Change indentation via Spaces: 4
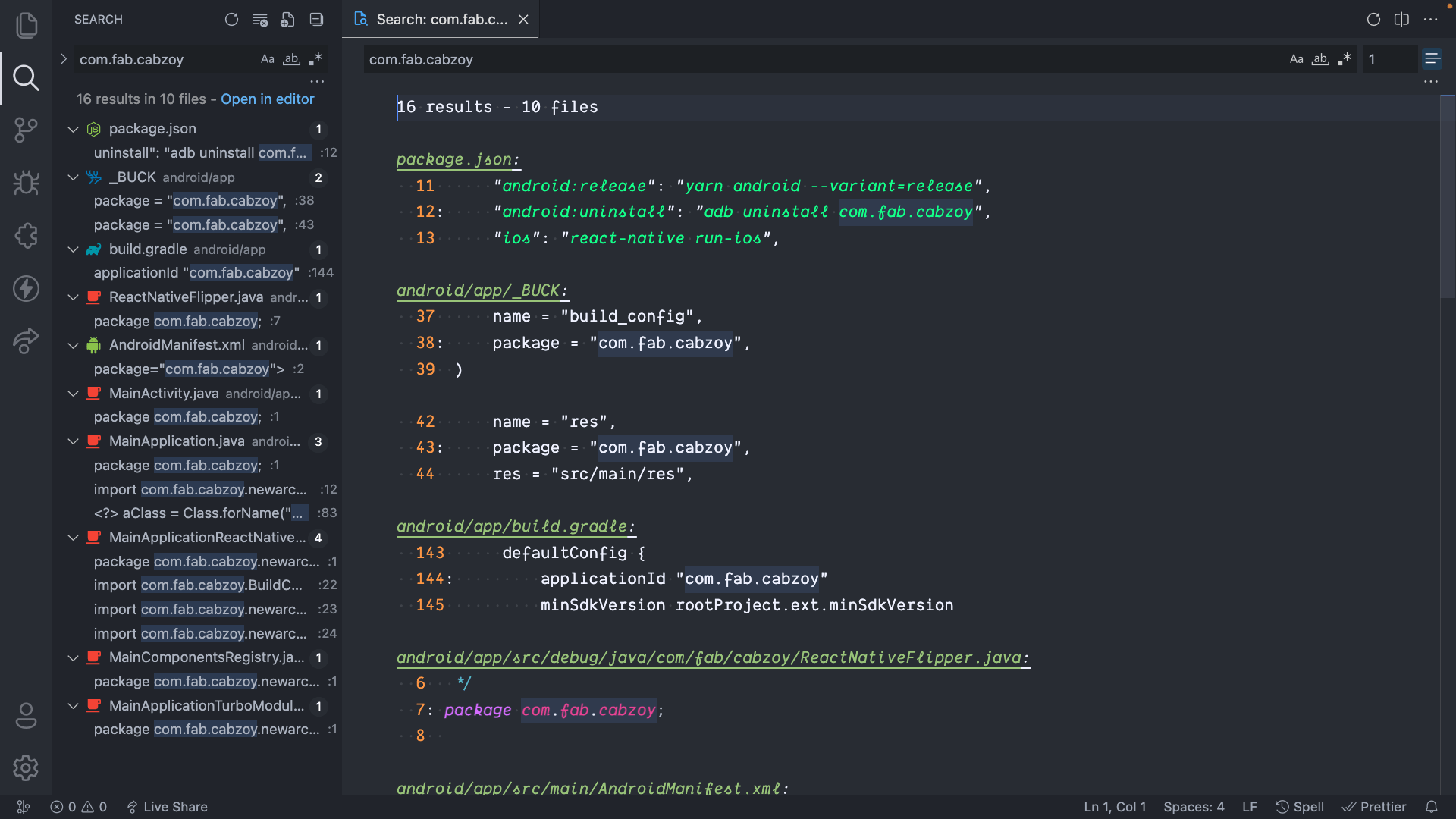The image size is (1456, 819). coord(1194,807)
